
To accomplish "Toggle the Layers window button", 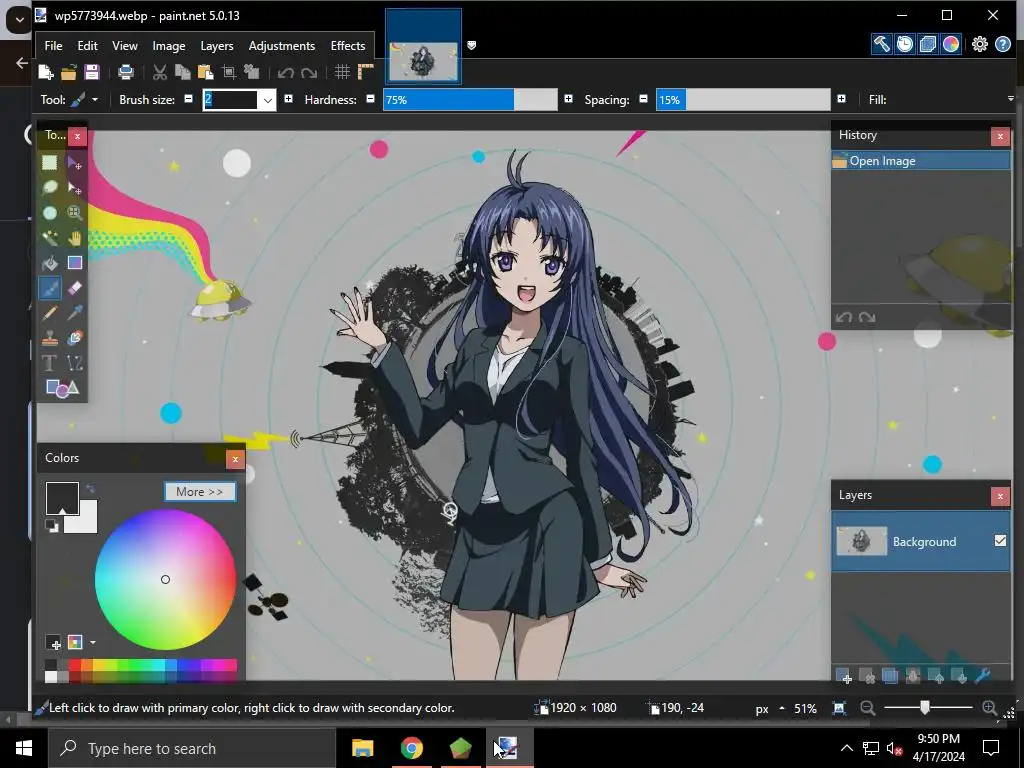I will pyautogui.click(x=928, y=44).
